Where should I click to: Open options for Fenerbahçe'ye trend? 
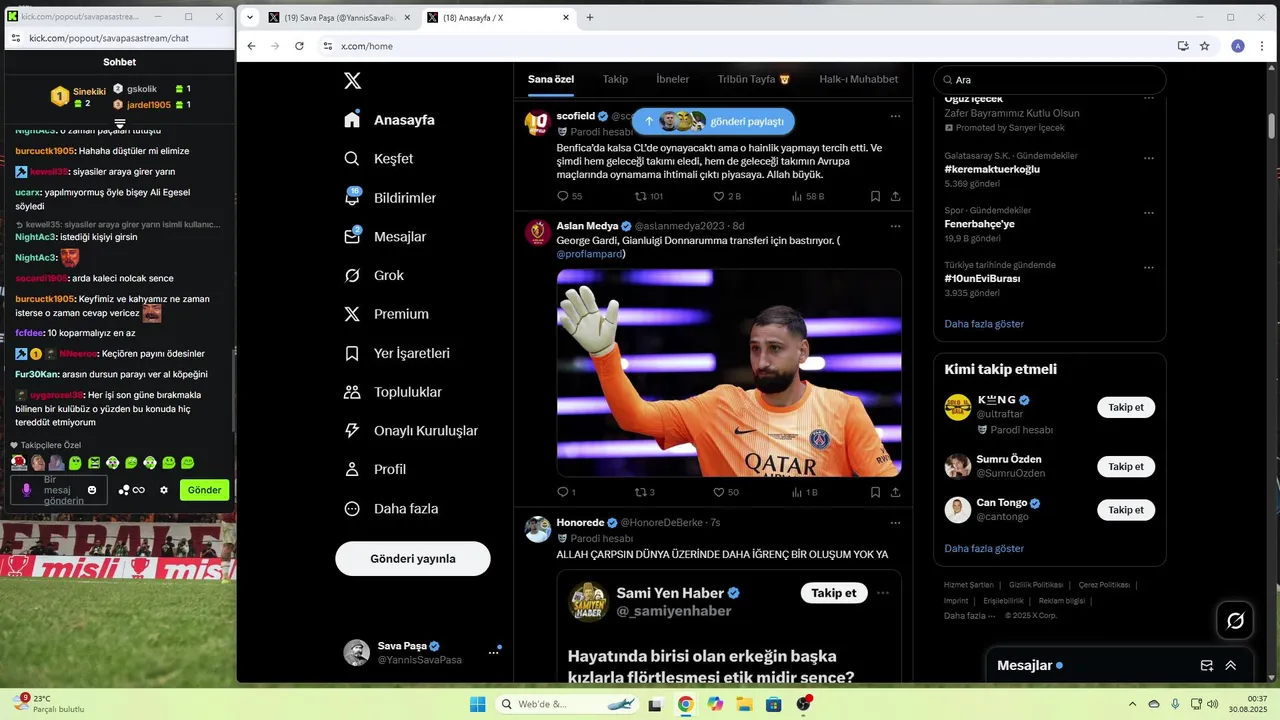[1149, 212]
